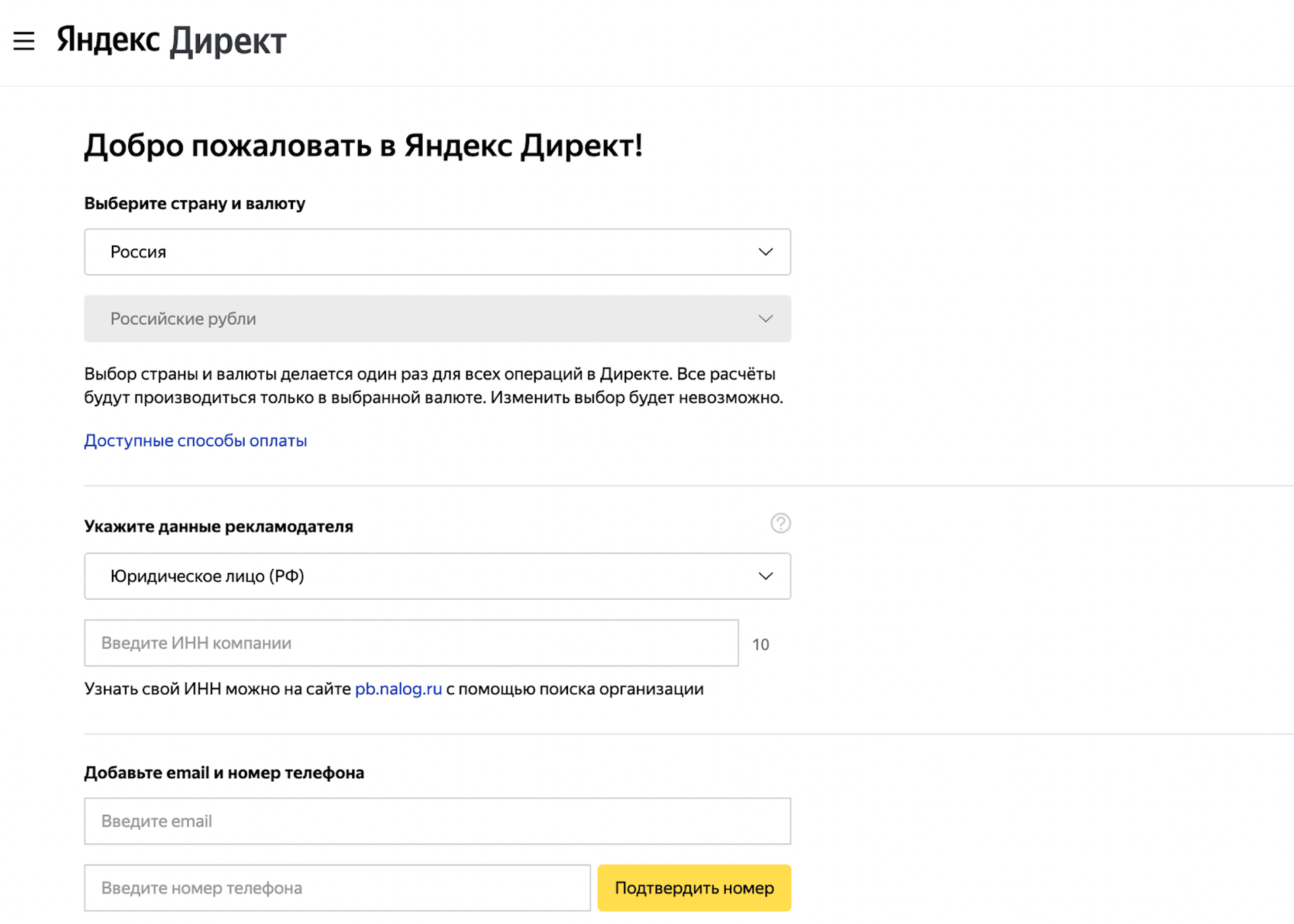Viewport: 1294px width, 924px height.
Task: Click the phone number entry field
Action: 337,888
